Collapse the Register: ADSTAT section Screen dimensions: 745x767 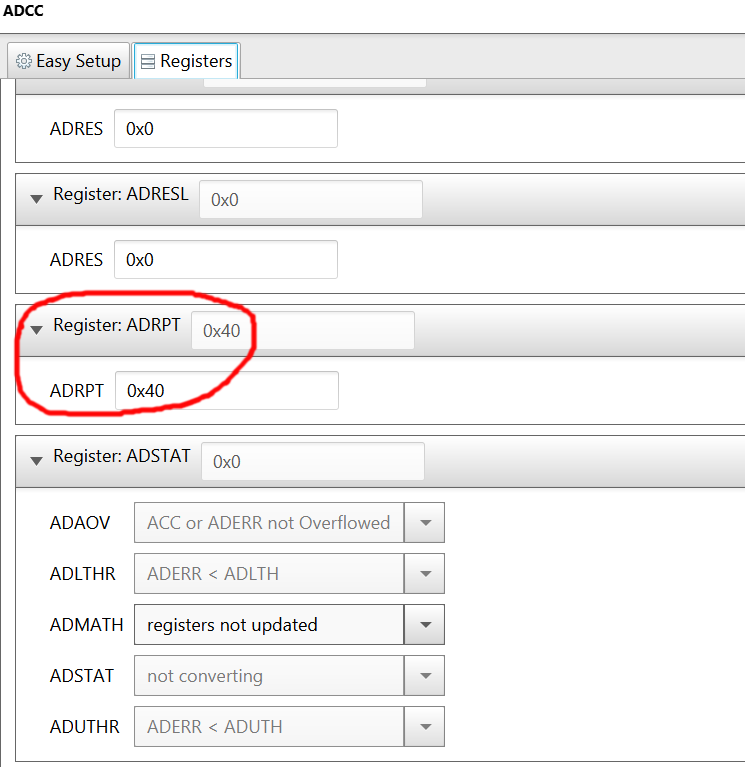(x=36, y=460)
